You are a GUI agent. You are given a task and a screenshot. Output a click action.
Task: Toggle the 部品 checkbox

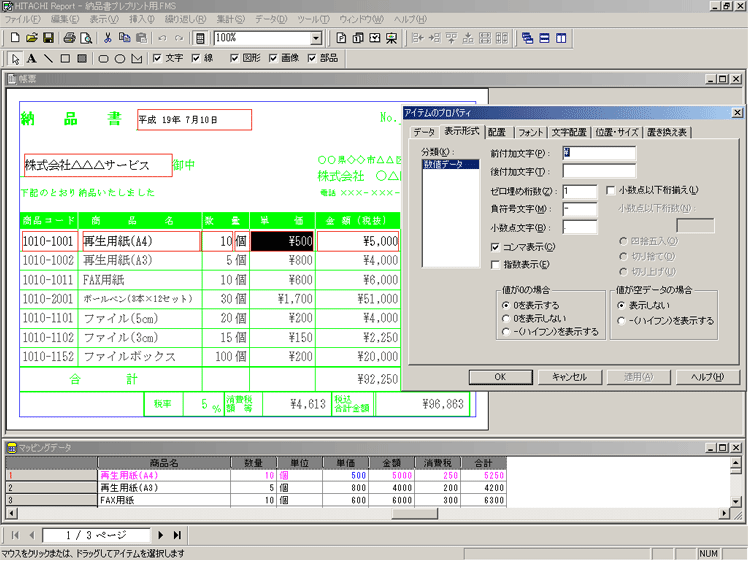point(312,58)
